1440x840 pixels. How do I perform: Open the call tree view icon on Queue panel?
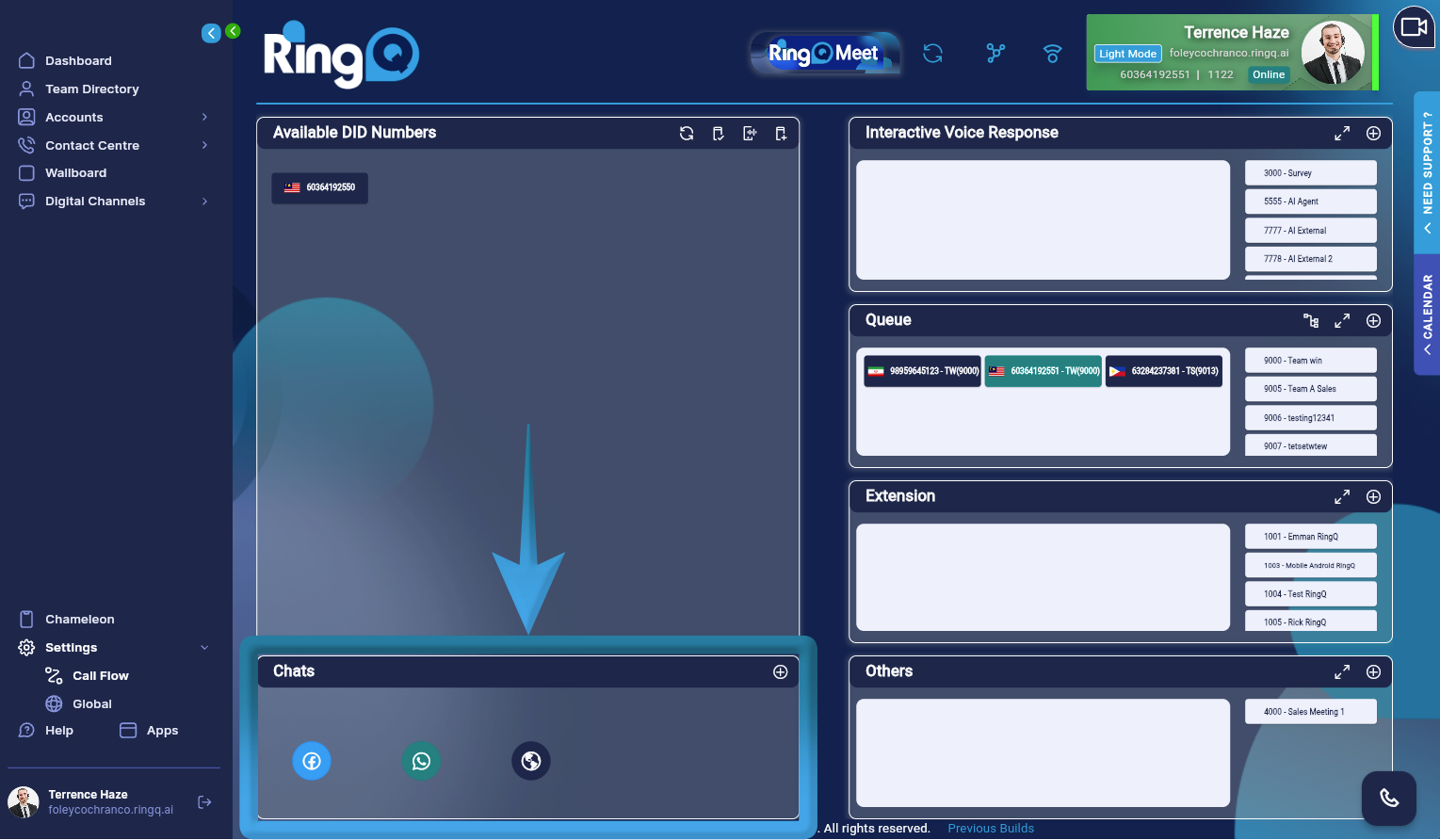[1311, 320]
